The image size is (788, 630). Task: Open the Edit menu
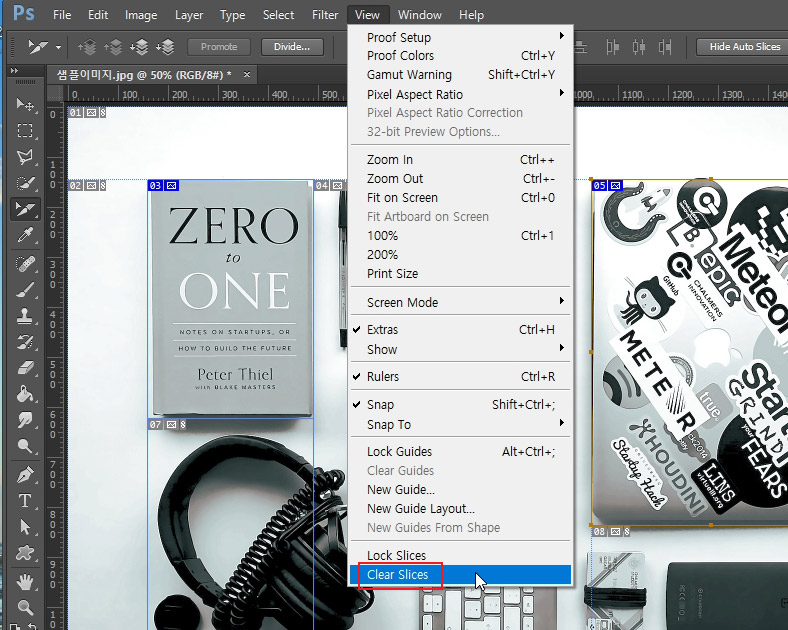[x=98, y=15]
